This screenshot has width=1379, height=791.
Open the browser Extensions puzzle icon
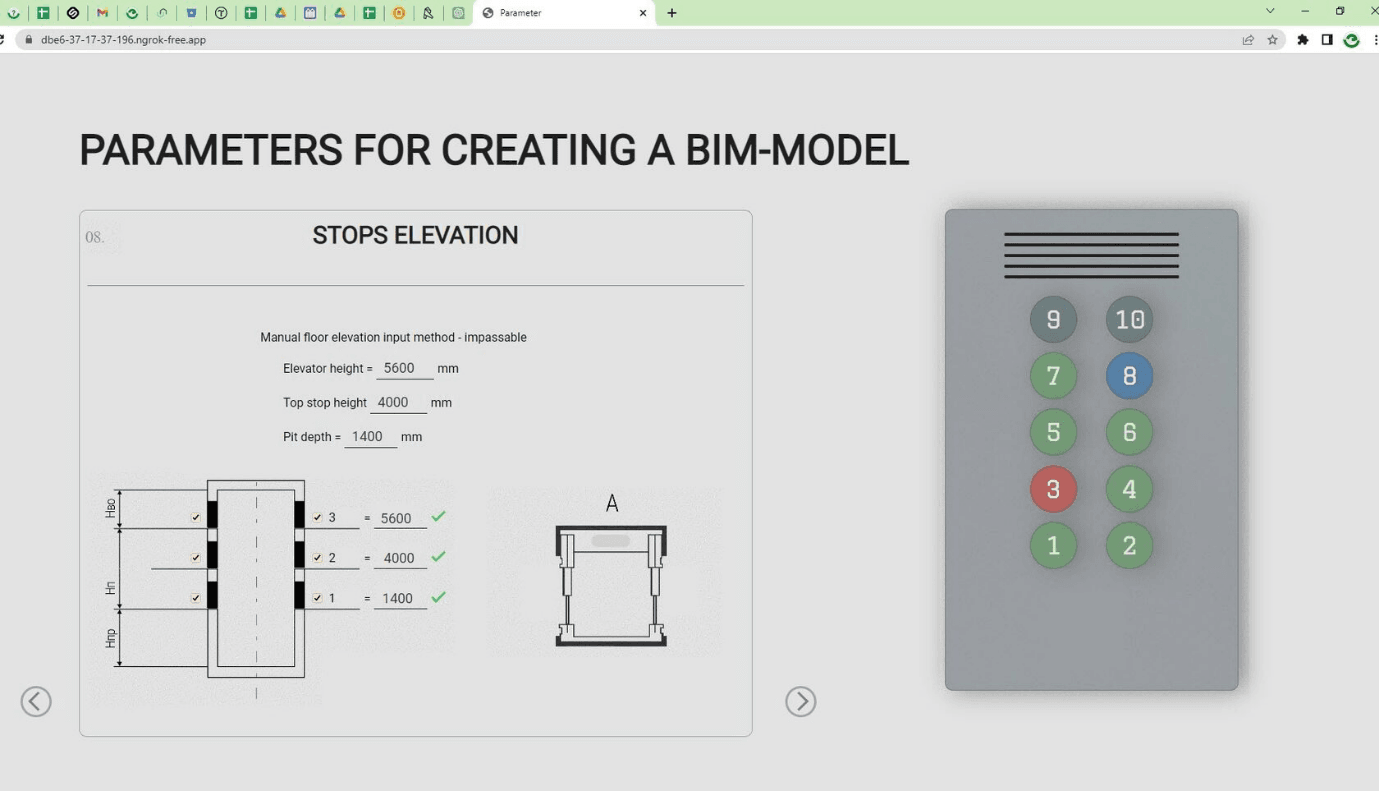click(x=1302, y=40)
